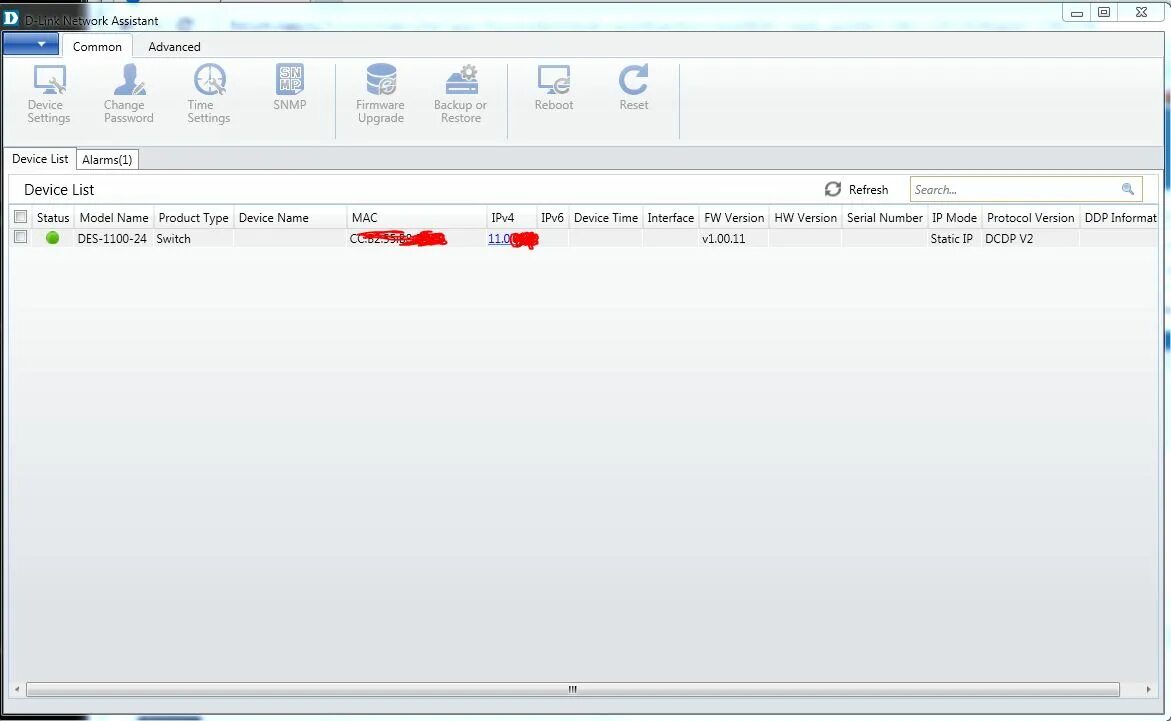Click the D-Link logo in title bar

click(x=10, y=18)
